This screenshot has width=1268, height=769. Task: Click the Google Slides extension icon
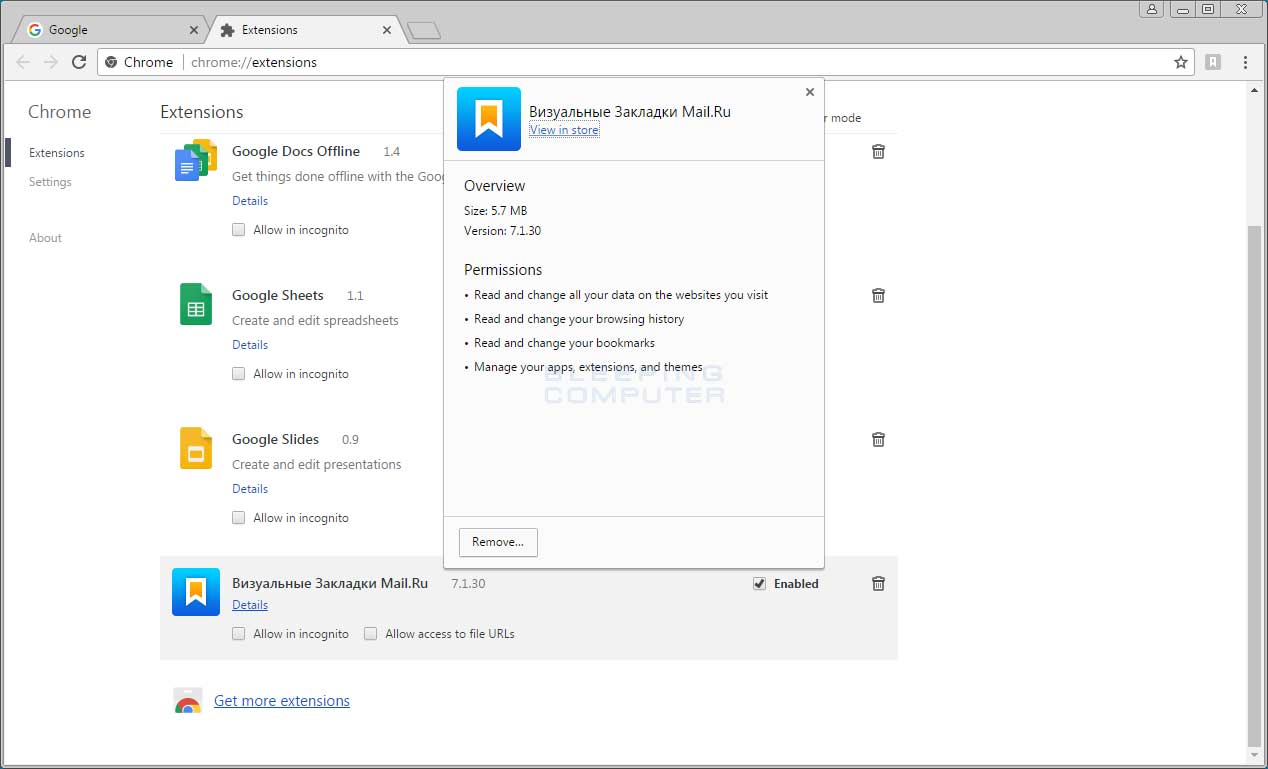[194, 448]
